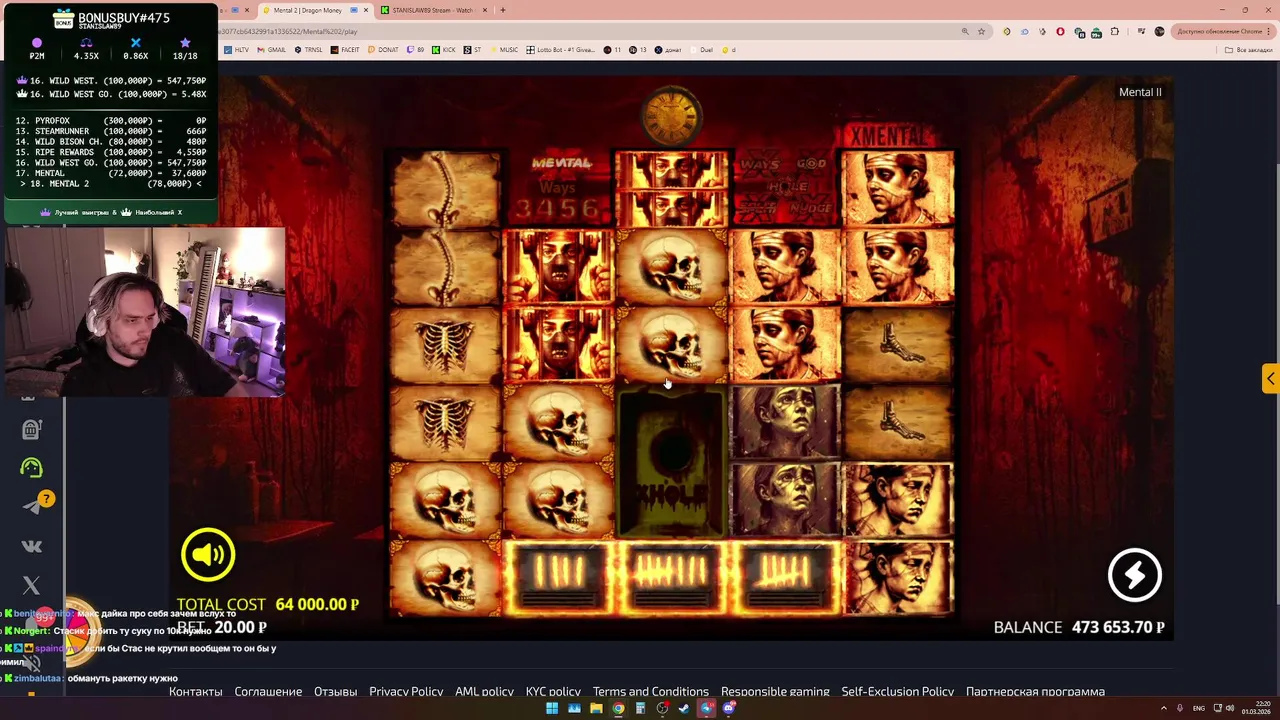
Task: Open FACEIT bookmark
Action: (345, 49)
